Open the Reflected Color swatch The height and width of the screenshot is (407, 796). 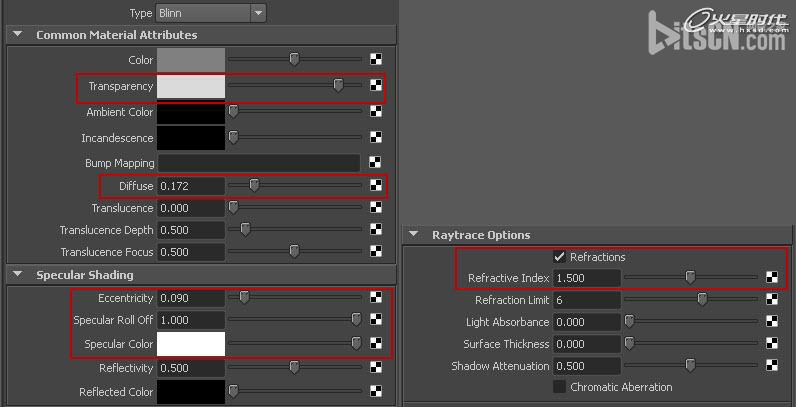point(191,392)
